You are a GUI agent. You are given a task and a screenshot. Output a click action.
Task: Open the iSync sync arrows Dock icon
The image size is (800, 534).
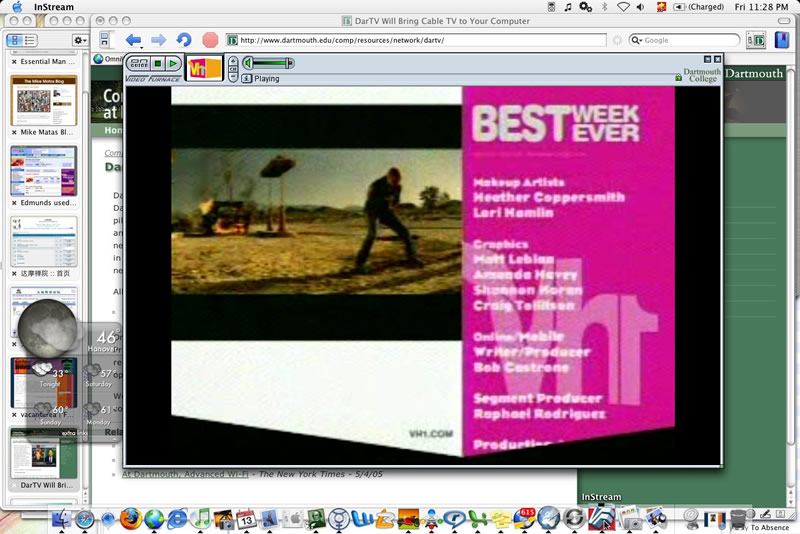pyautogui.click(x=574, y=519)
